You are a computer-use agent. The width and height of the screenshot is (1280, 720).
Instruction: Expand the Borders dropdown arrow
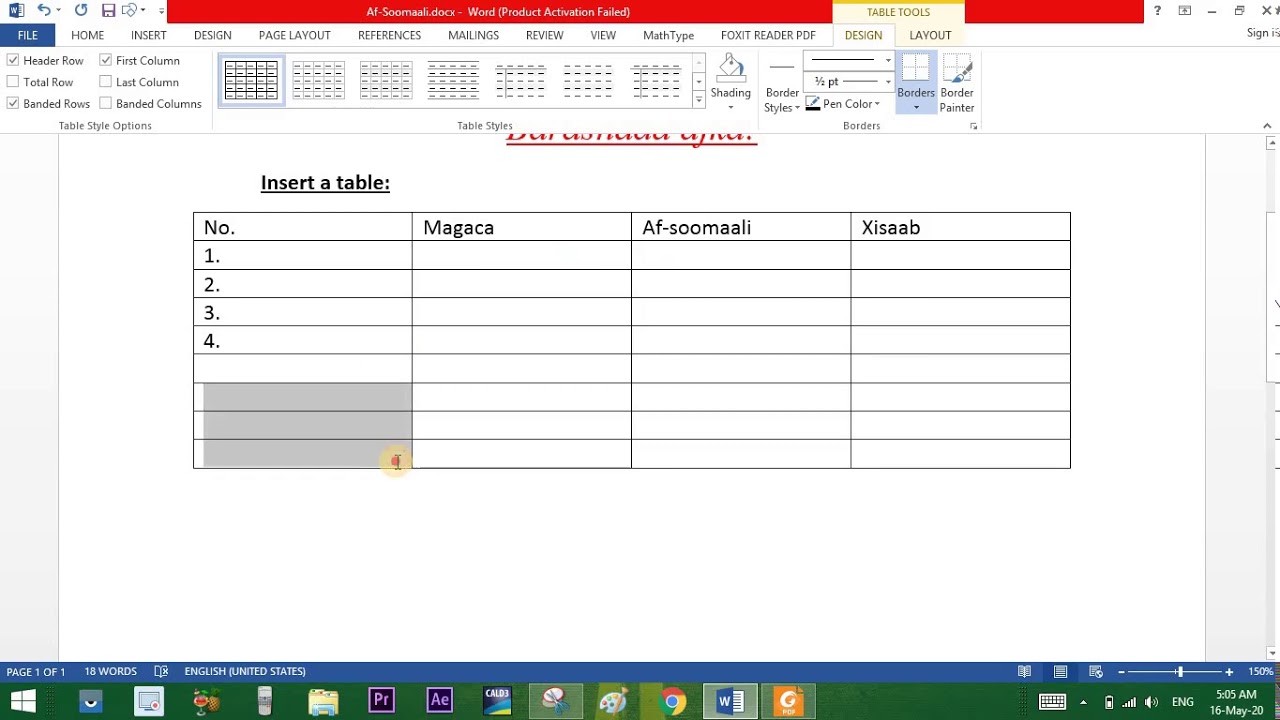tap(915, 107)
